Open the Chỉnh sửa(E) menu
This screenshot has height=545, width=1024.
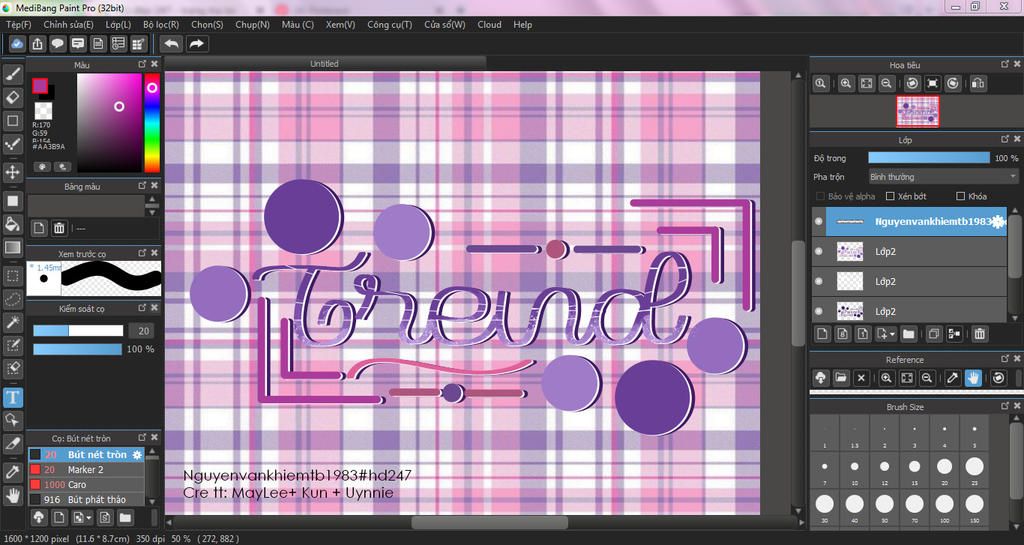click(69, 24)
